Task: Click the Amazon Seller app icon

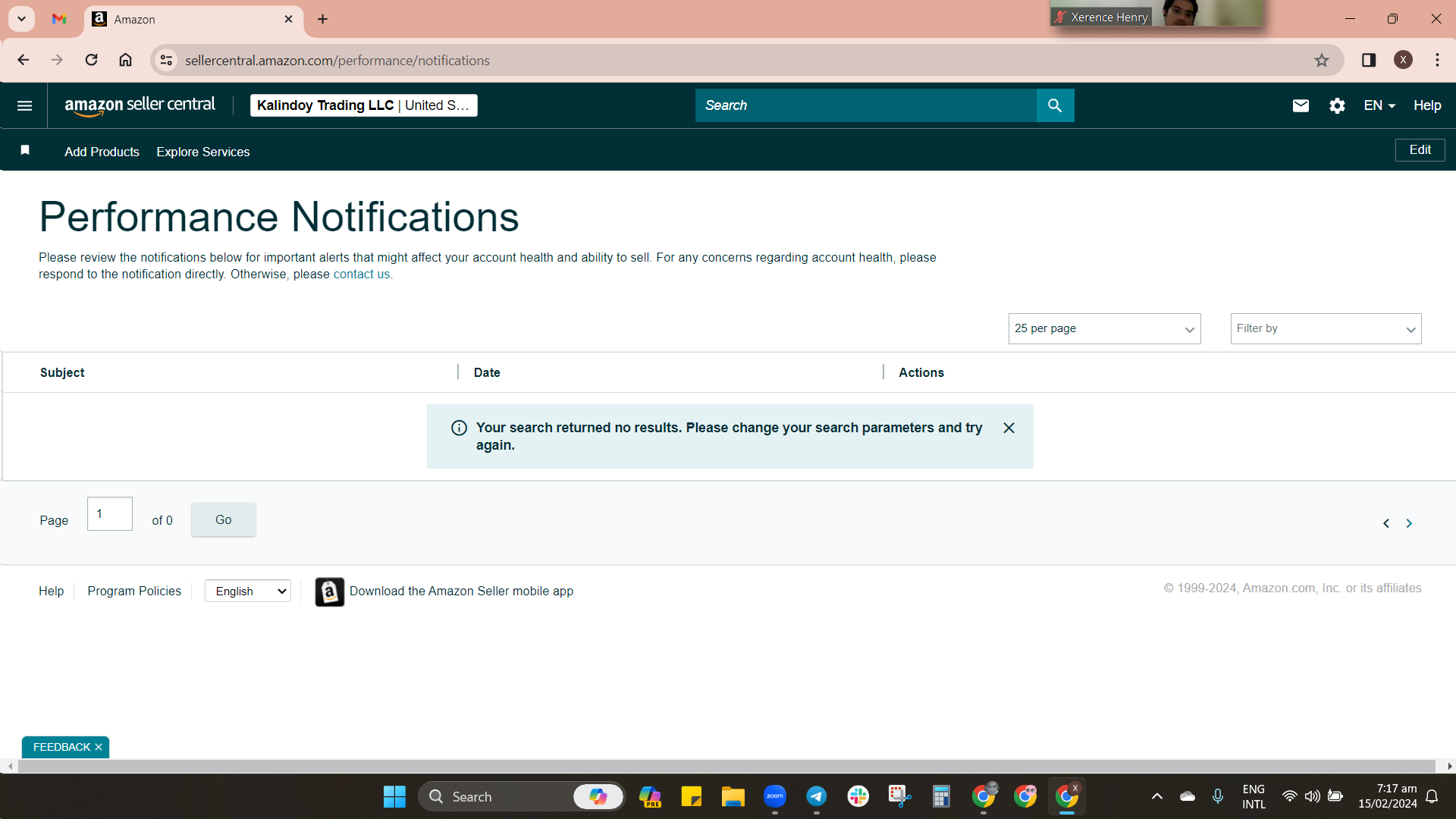Action: [330, 591]
